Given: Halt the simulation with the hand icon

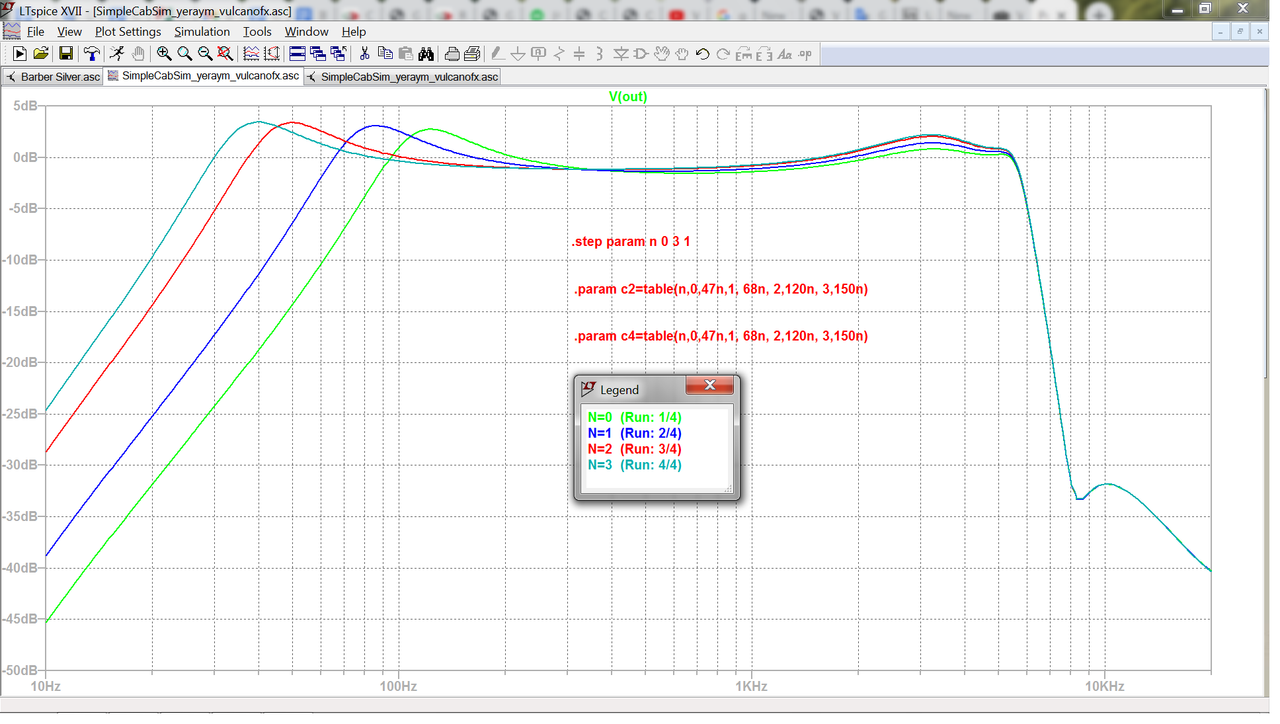Looking at the screenshot, I should pyautogui.click(x=139, y=53).
